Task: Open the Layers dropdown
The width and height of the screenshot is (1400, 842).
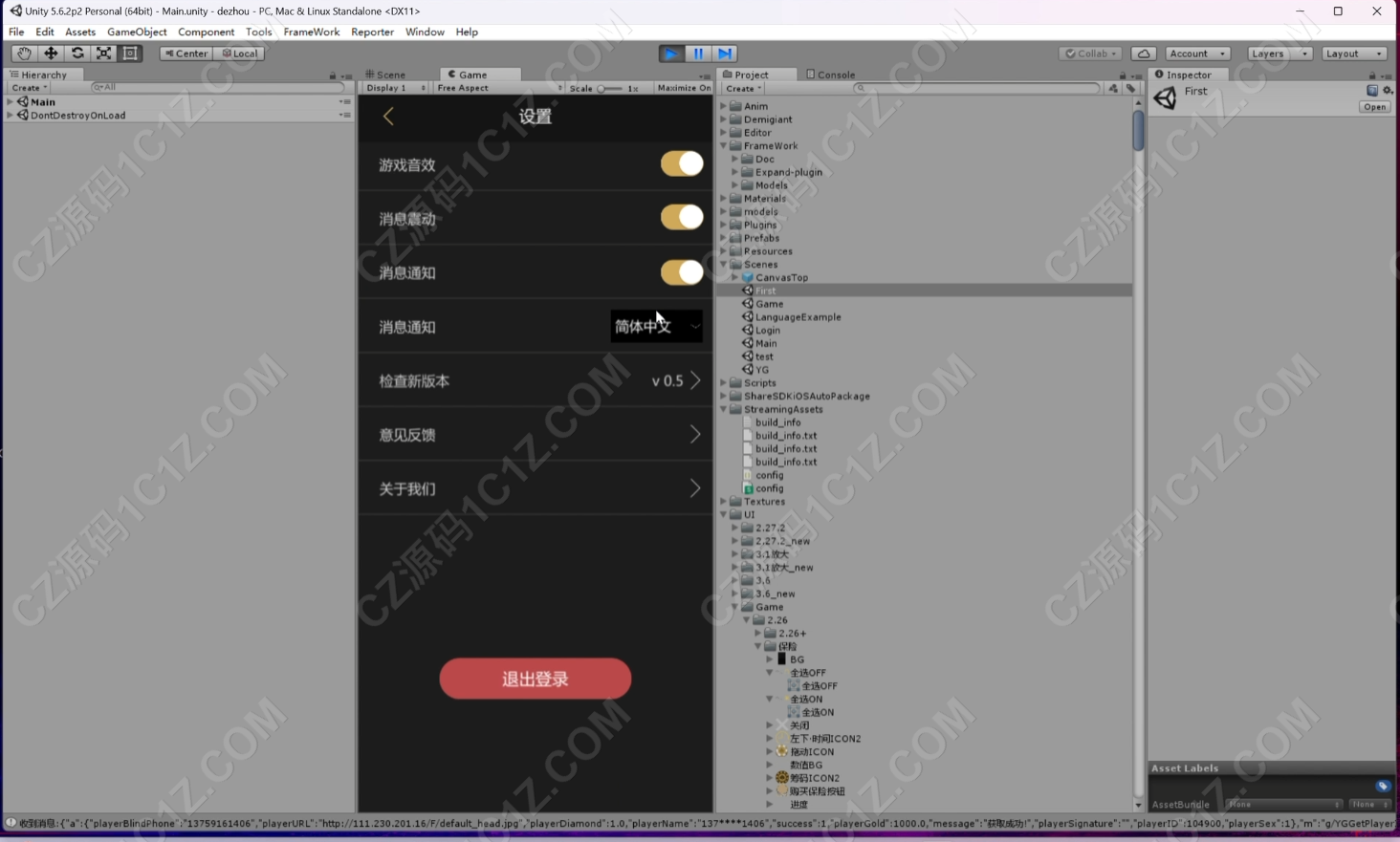Action: coord(1279,54)
